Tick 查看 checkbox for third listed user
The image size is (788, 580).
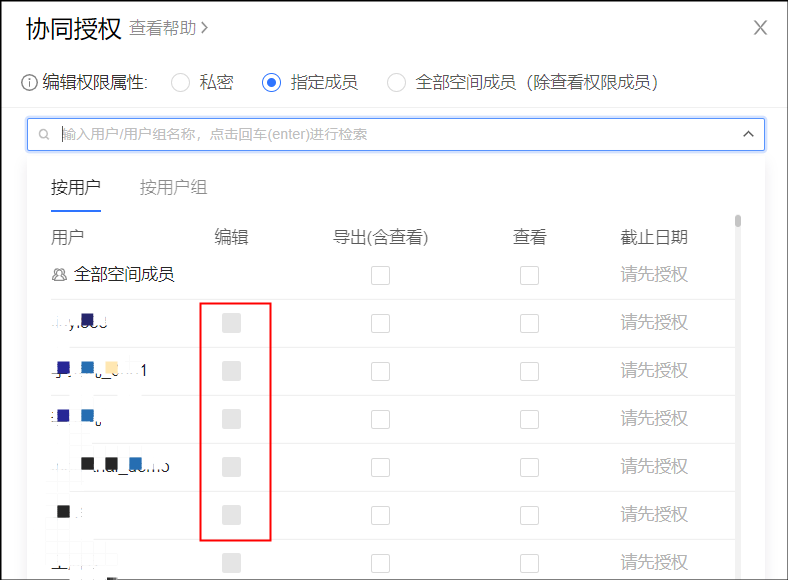pos(529,419)
